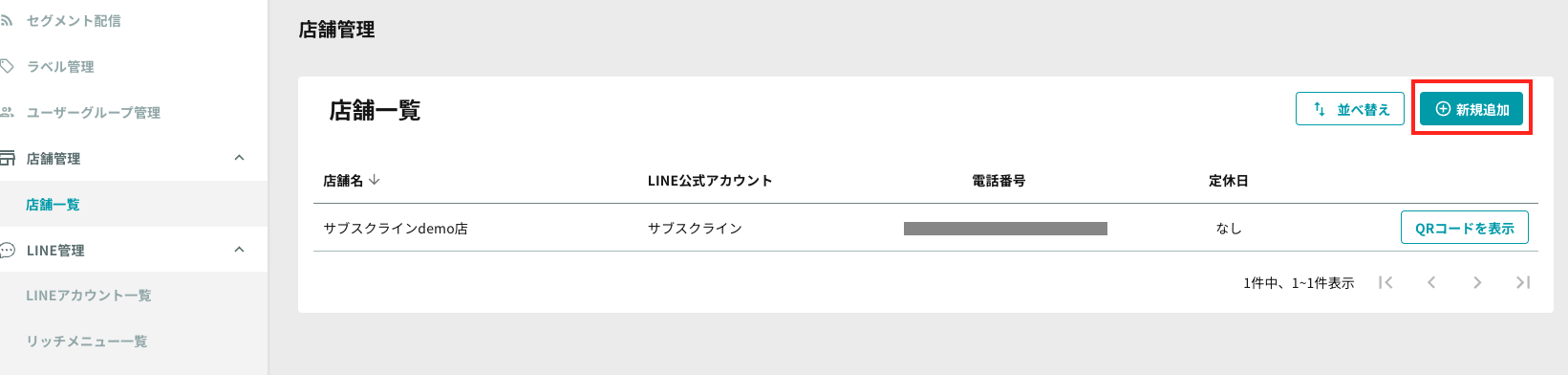Toggle sort arrow next to 店舗名
The image size is (1568, 375).
[375, 180]
